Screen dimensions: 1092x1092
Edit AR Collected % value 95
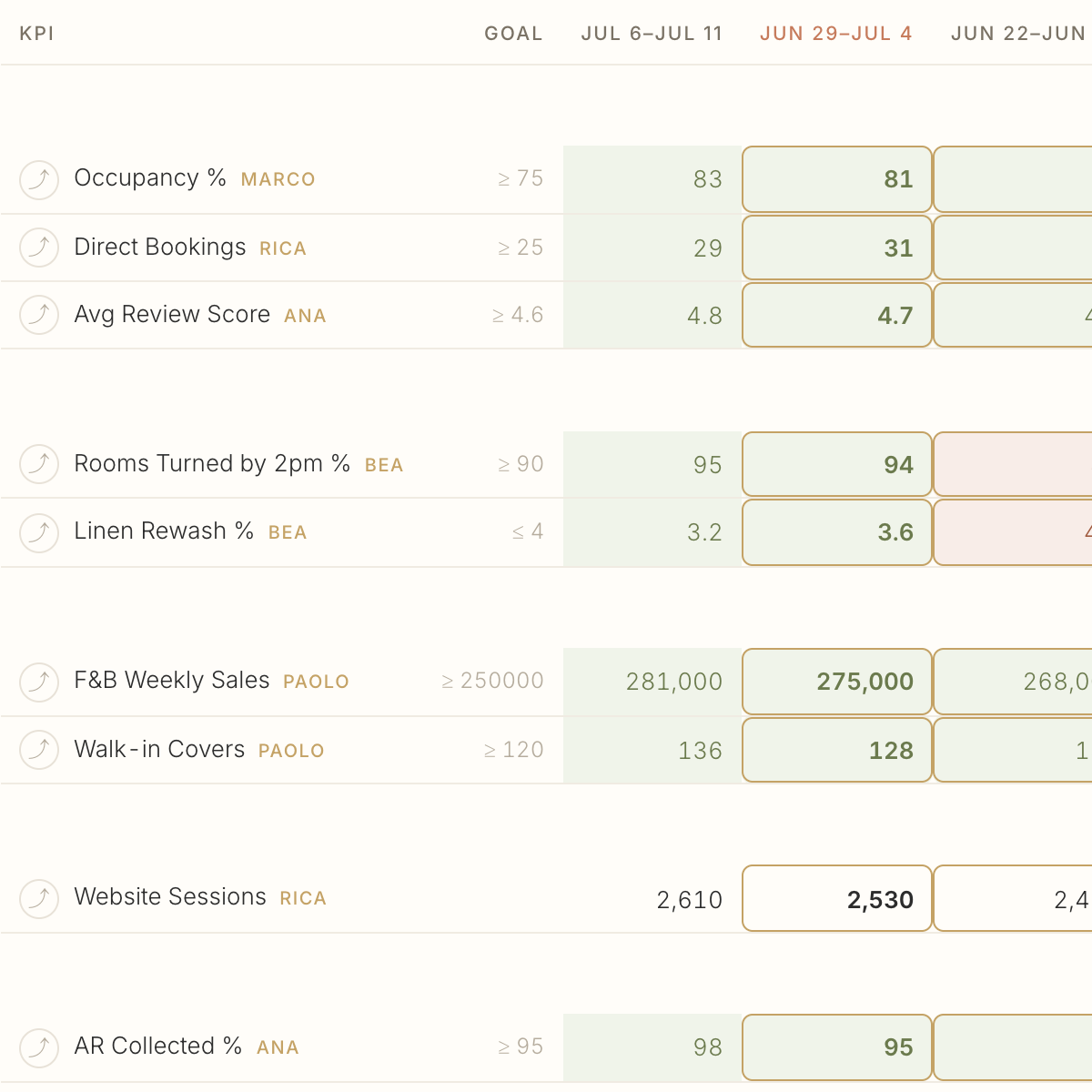837,1047
